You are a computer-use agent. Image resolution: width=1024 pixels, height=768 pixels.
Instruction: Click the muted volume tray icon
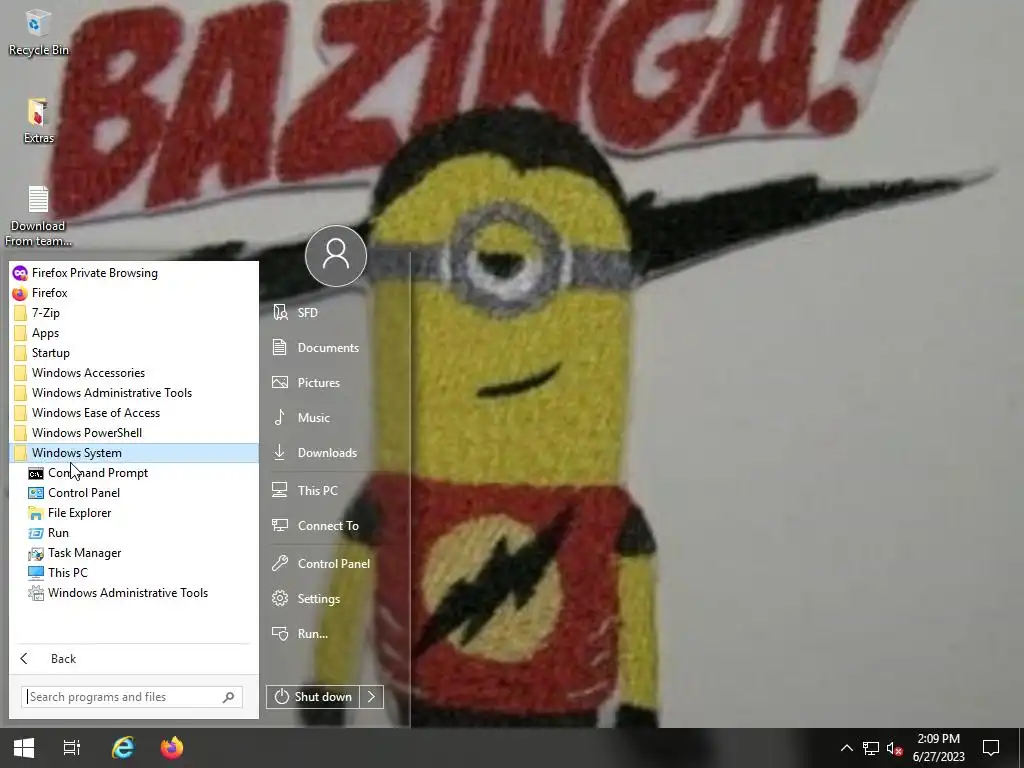[x=895, y=748]
